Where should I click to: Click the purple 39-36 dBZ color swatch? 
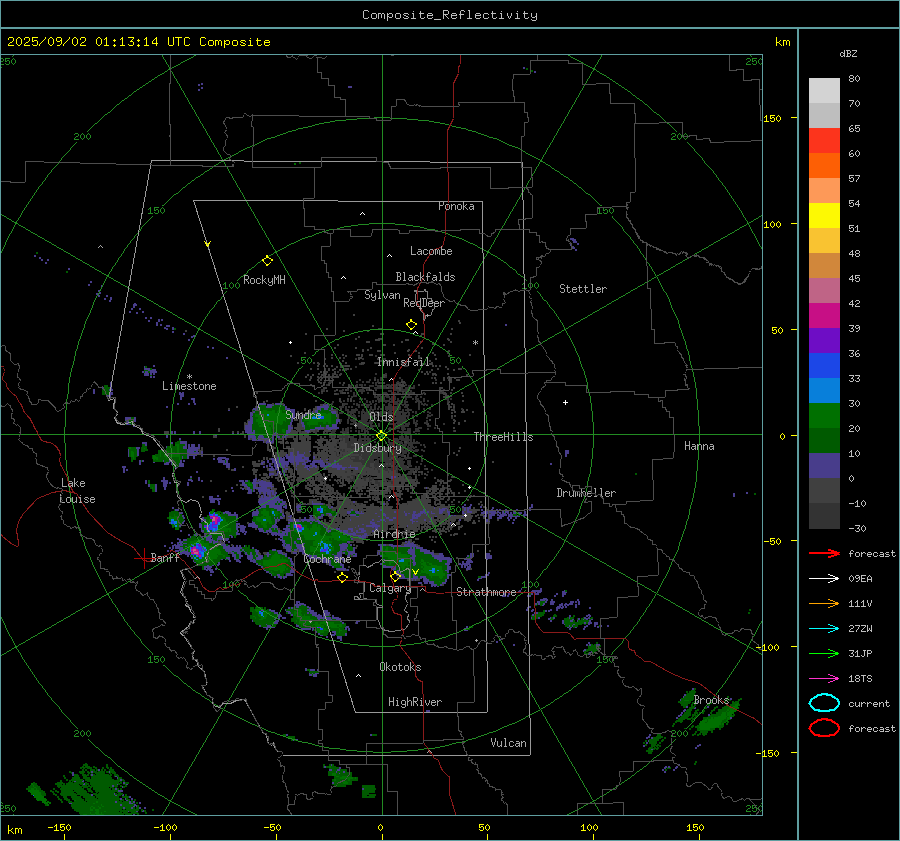(x=824, y=341)
